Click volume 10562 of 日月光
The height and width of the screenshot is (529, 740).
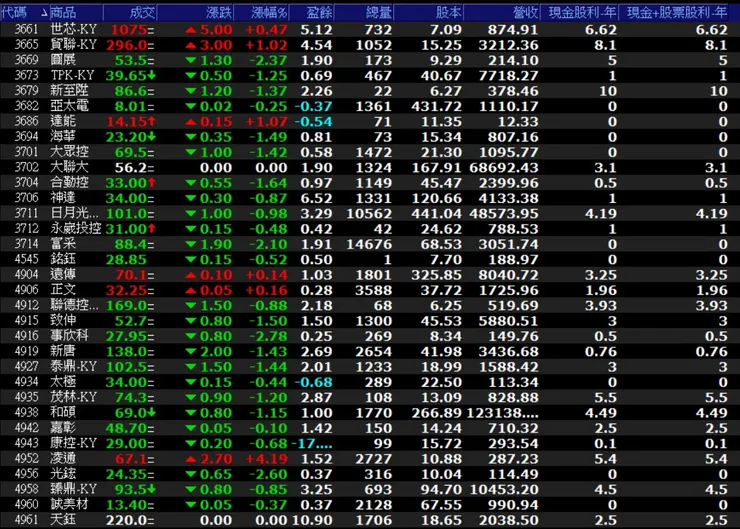369,214
